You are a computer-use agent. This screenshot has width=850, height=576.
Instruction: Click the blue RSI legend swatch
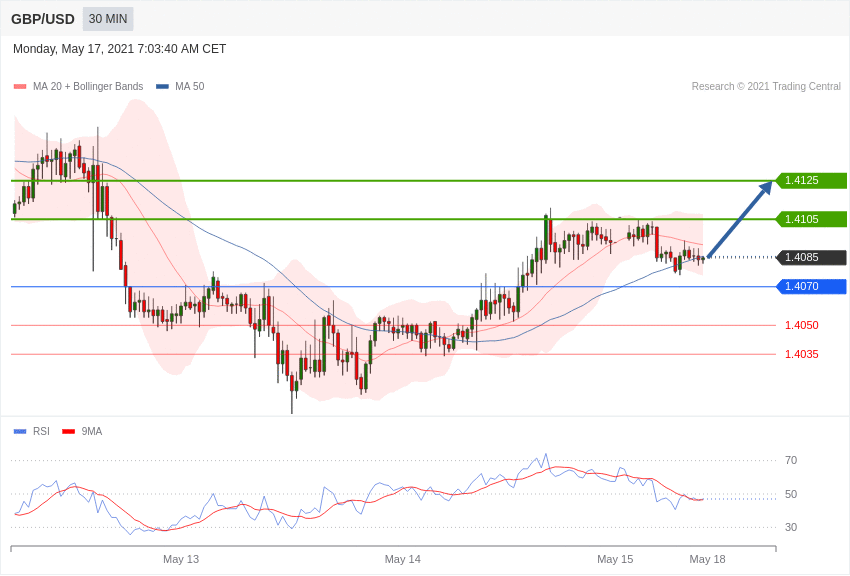pos(20,431)
